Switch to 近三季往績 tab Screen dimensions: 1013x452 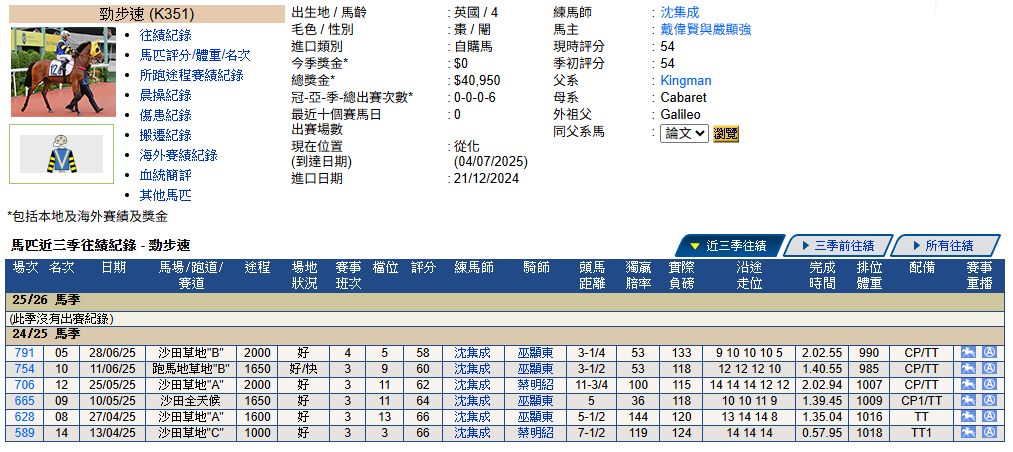point(730,246)
